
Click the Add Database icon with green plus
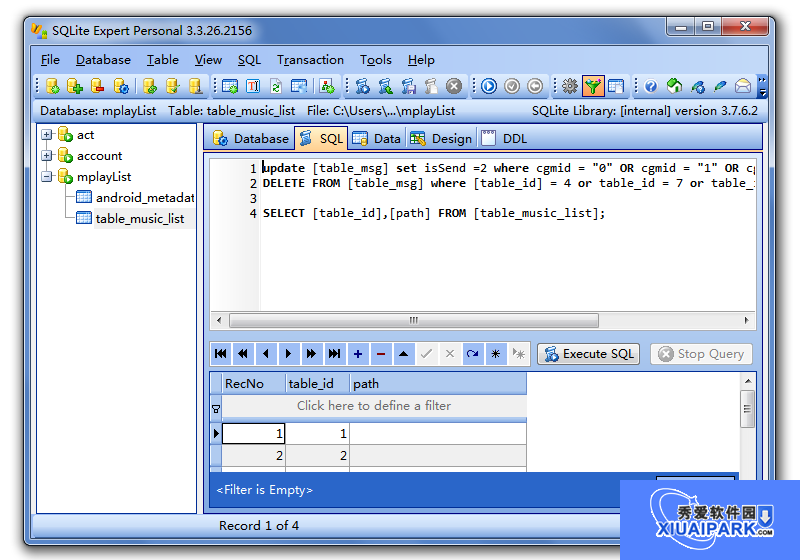(x=74, y=86)
